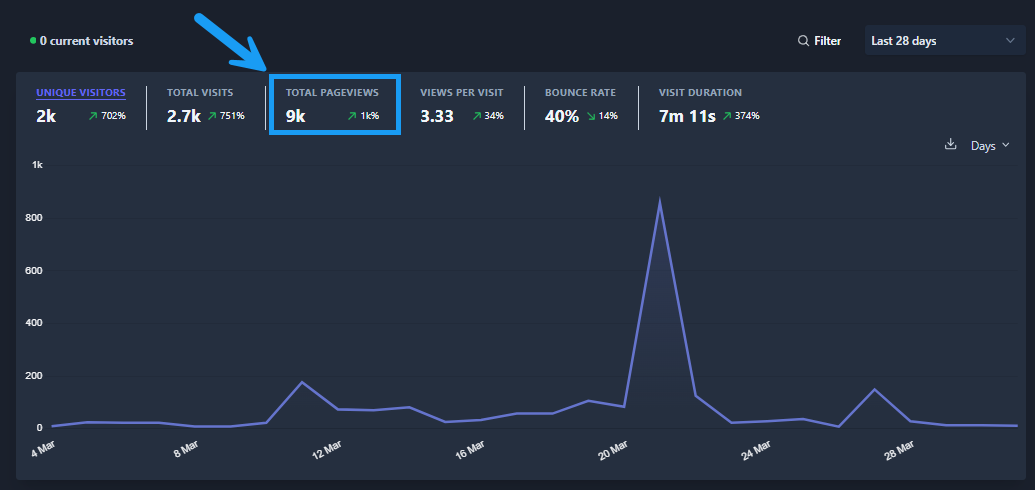Click the graph peak near 20 Mar
Image resolution: width=1035 pixels, height=490 pixels.
coord(659,201)
